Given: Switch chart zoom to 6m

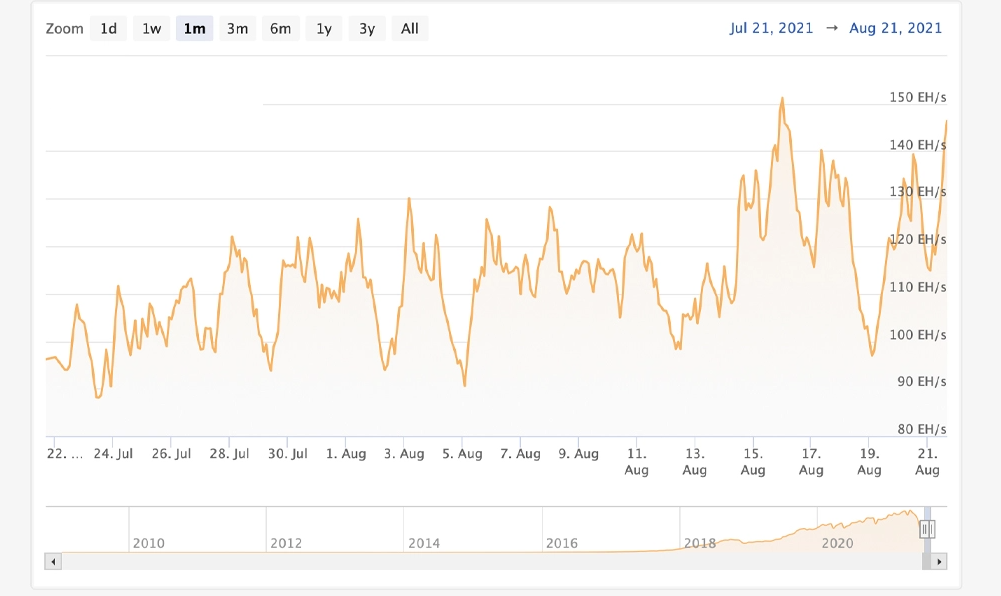Looking at the screenshot, I should click(280, 29).
